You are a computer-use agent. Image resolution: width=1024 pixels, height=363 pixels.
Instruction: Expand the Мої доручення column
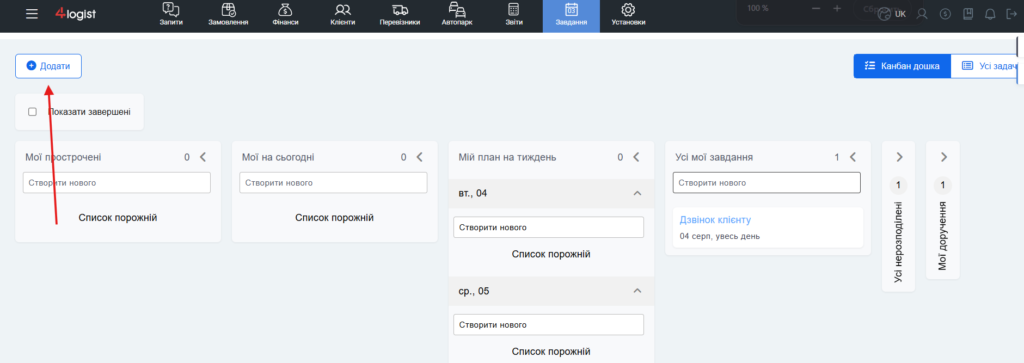[943, 157]
